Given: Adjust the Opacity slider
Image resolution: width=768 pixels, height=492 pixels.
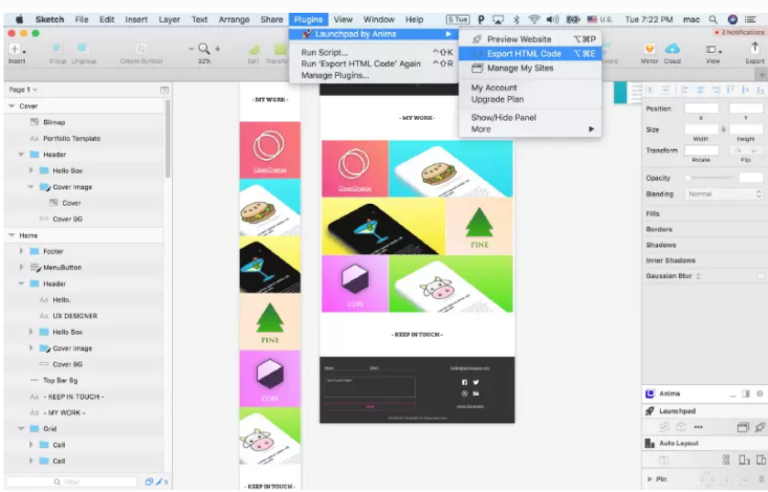Looking at the screenshot, I should [x=709, y=178].
